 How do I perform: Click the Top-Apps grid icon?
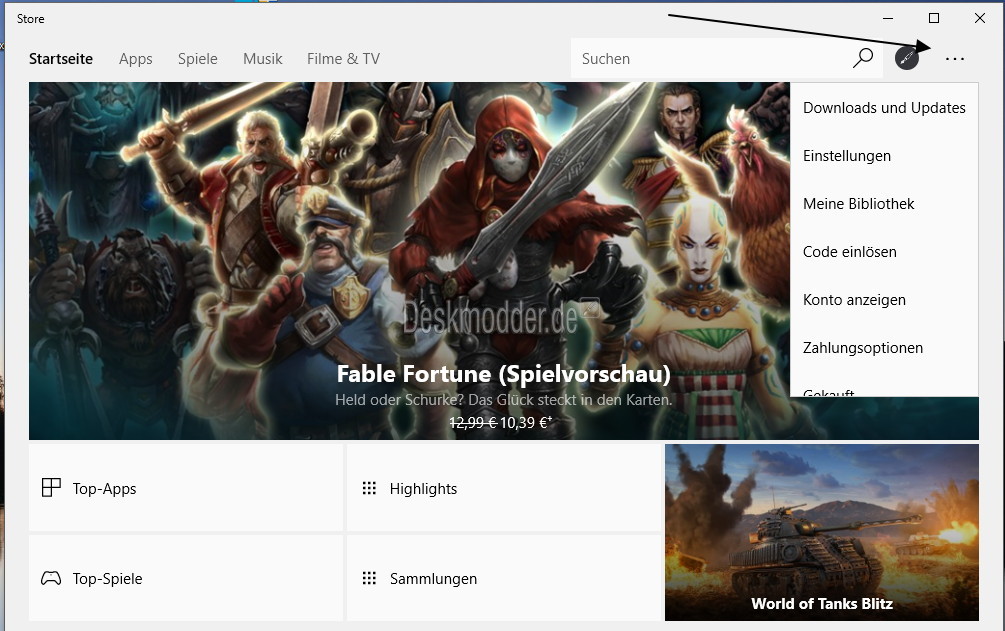51,488
